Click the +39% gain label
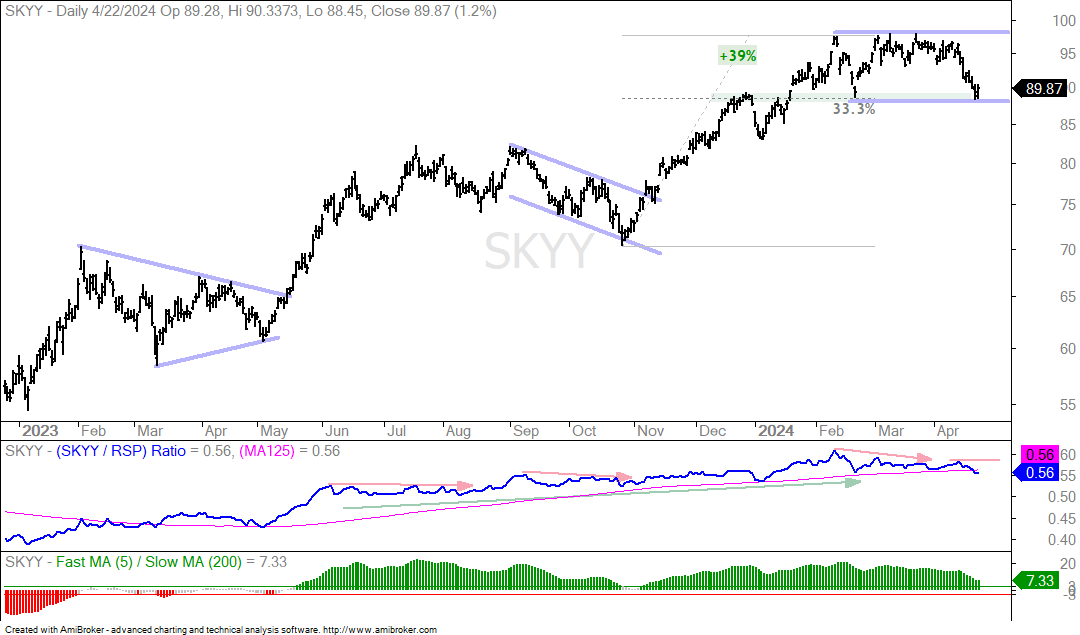Viewport: 1080px width, 635px height. [x=737, y=56]
